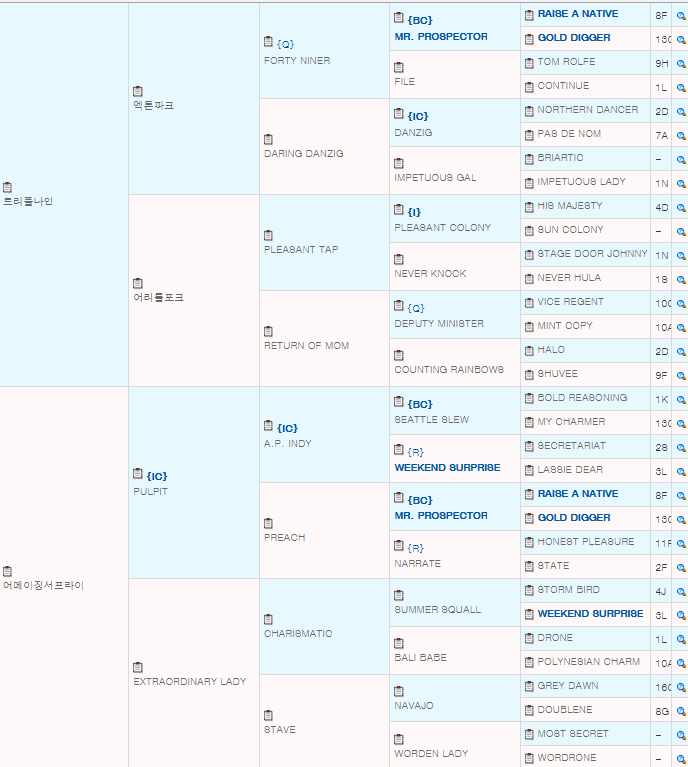Viewport: 688px width, 767px height.
Task: Click the magnifier icon in VICE REGENT row
Action: tap(681, 303)
